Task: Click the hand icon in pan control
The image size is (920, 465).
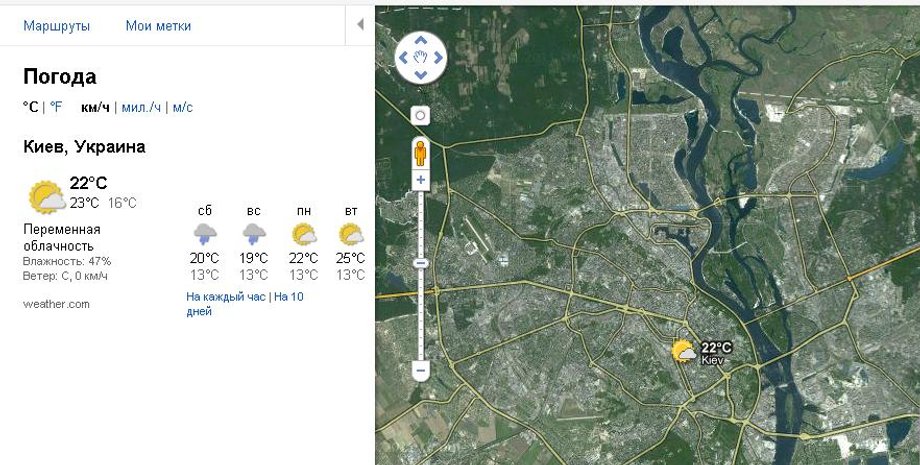Action: (x=421, y=58)
